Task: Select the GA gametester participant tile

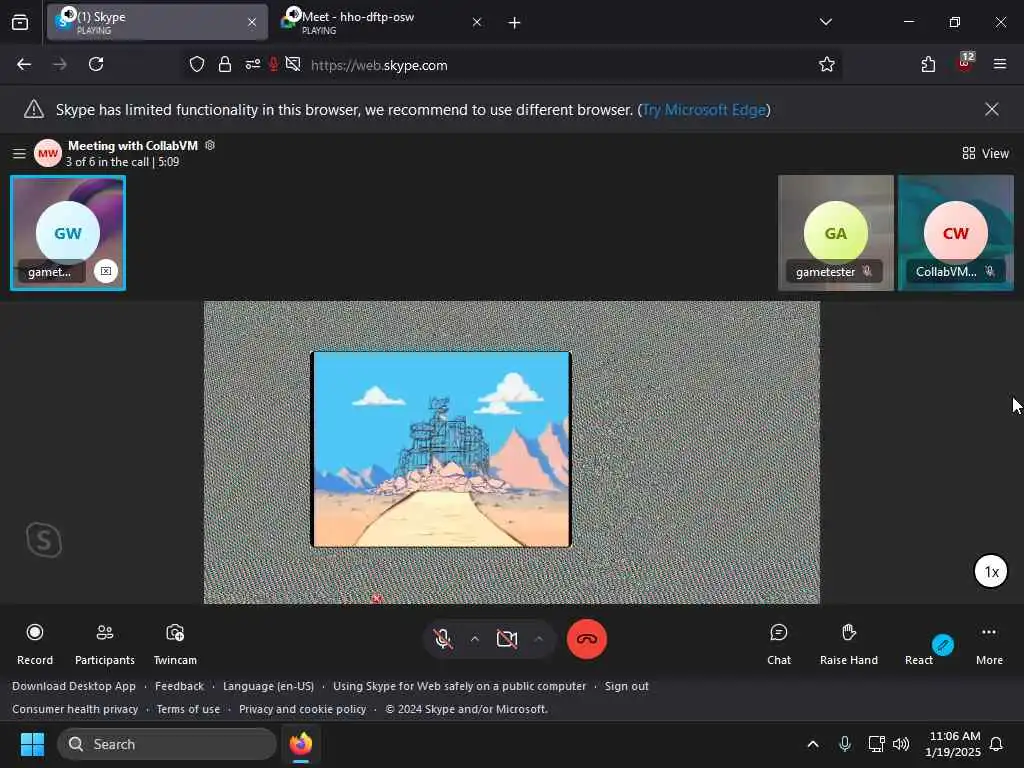Action: [x=835, y=232]
